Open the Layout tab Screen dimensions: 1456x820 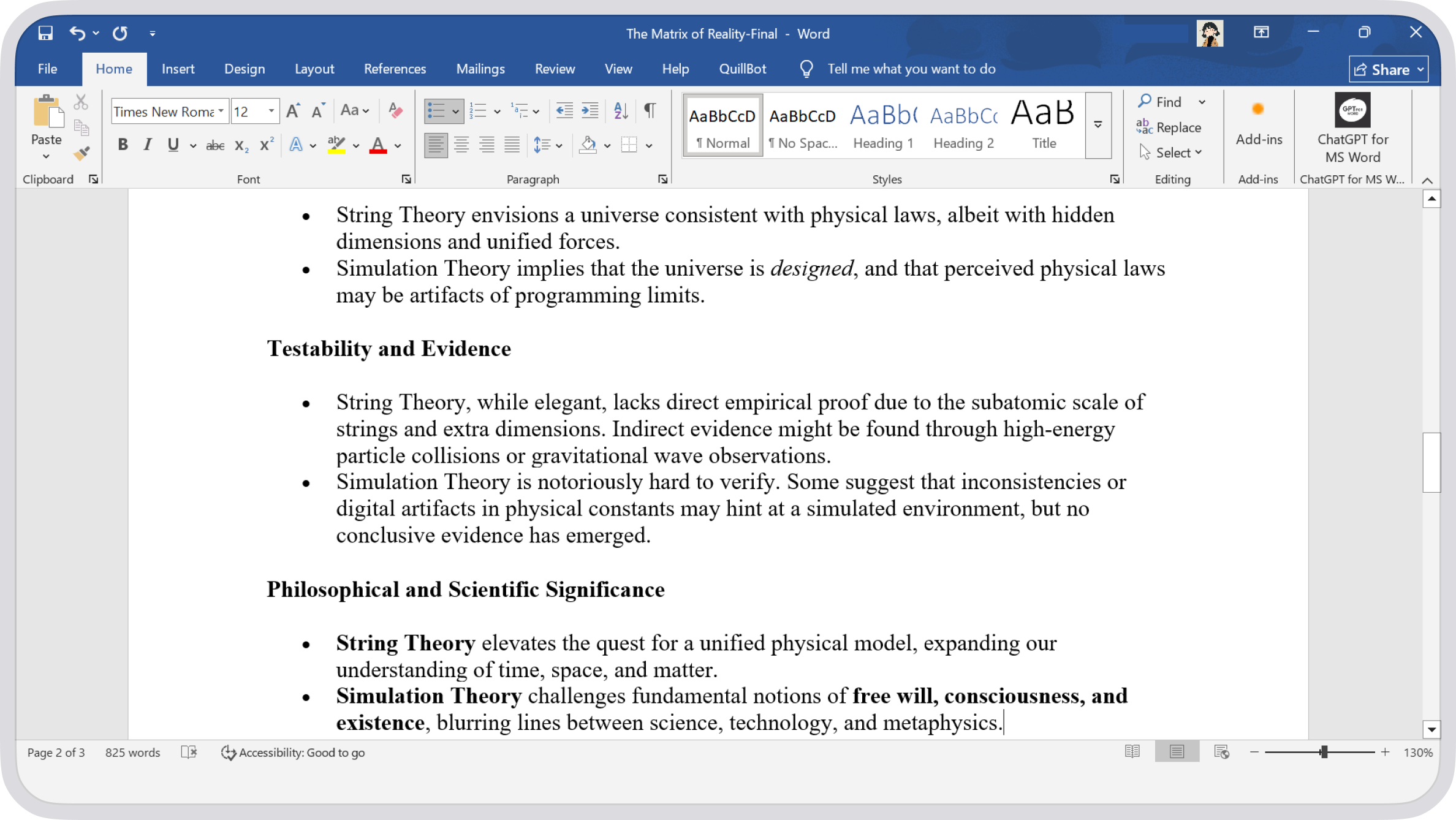(x=314, y=69)
